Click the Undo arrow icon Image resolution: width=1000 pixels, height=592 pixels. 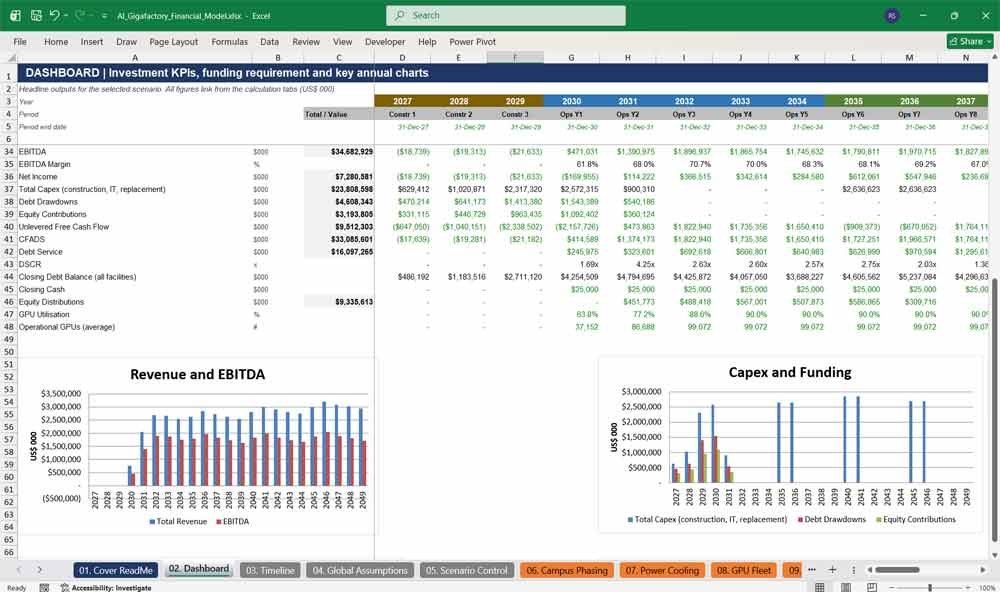click(54, 15)
